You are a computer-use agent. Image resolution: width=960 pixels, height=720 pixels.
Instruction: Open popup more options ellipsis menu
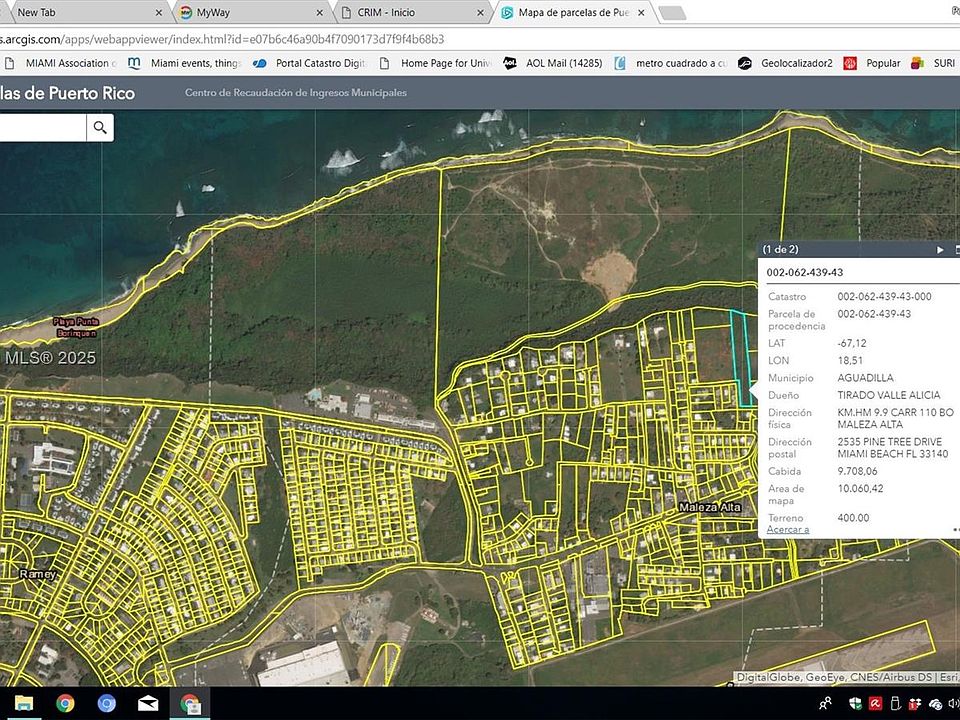click(x=955, y=530)
